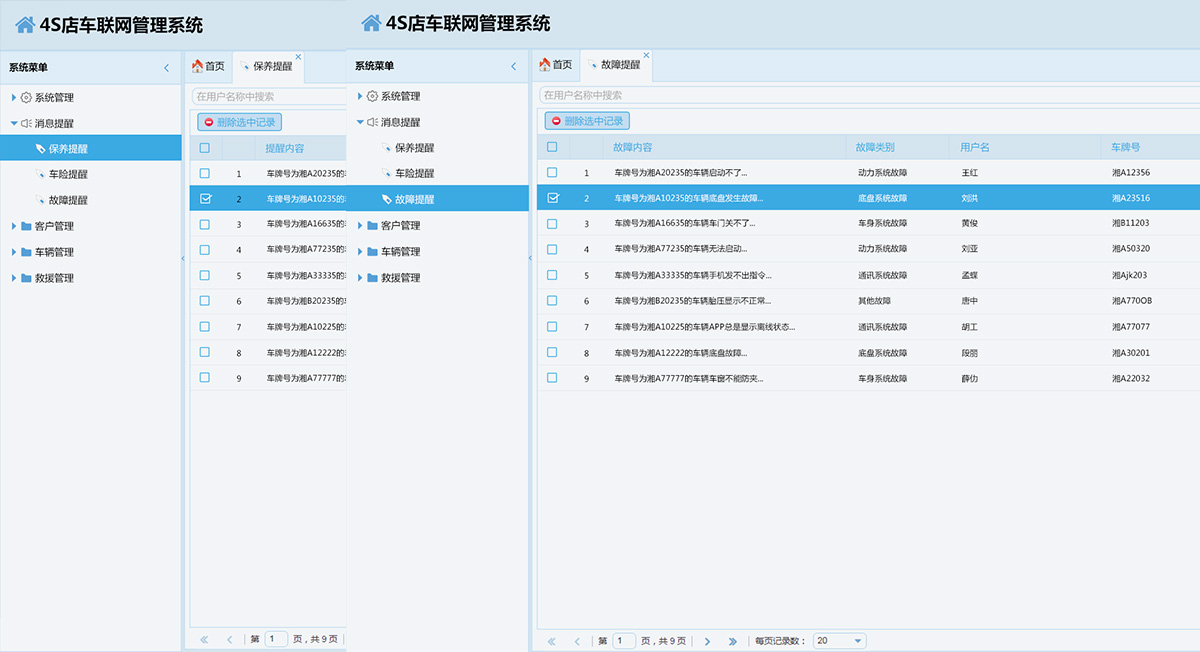Expand 救援管理 in the sidebar beside 故障提醒 table

coord(400,277)
